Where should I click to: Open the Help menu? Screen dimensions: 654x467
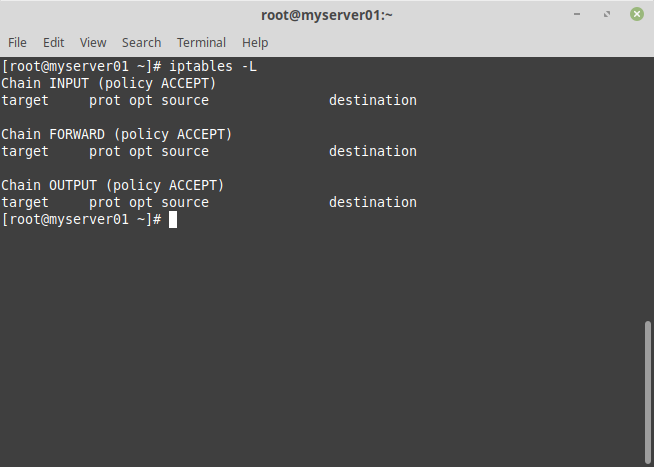(255, 42)
